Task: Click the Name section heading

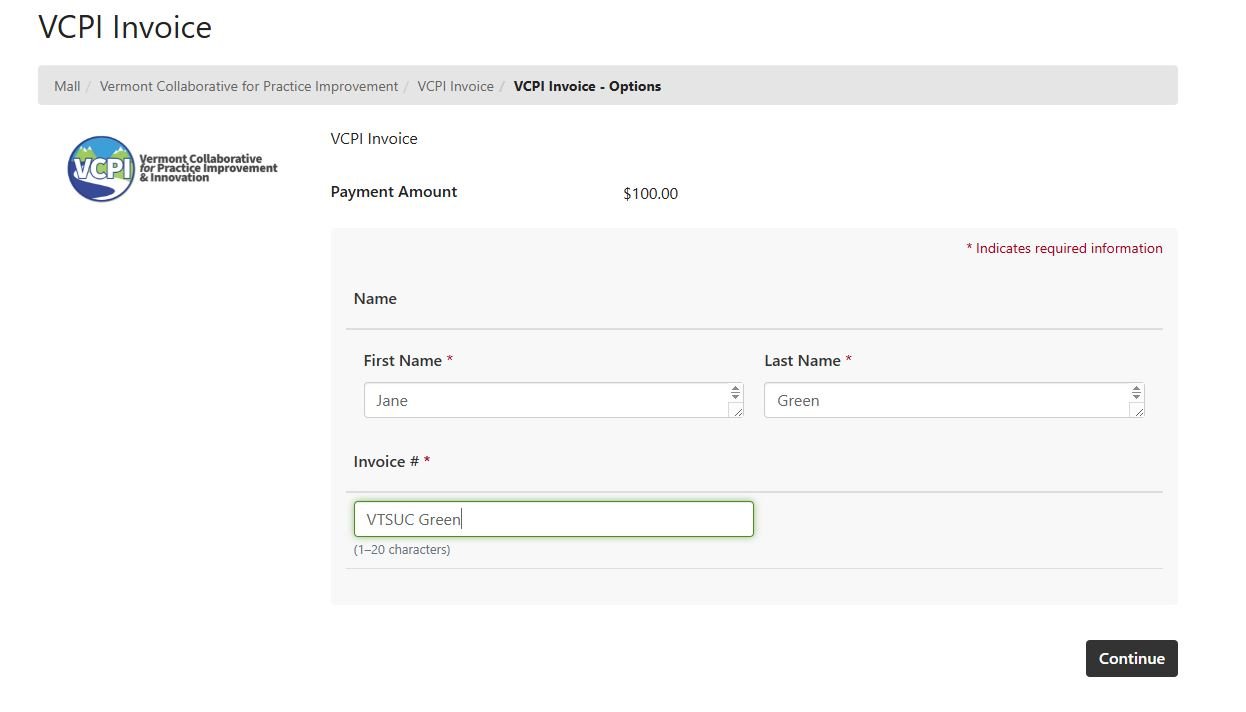Action: point(375,299)
